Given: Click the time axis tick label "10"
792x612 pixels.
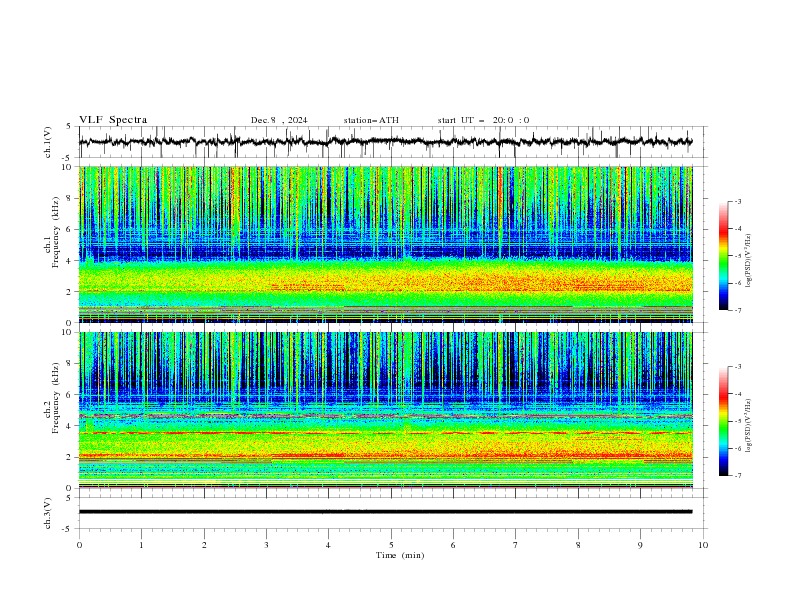Looking at the screenshot, I should (703, 545).
